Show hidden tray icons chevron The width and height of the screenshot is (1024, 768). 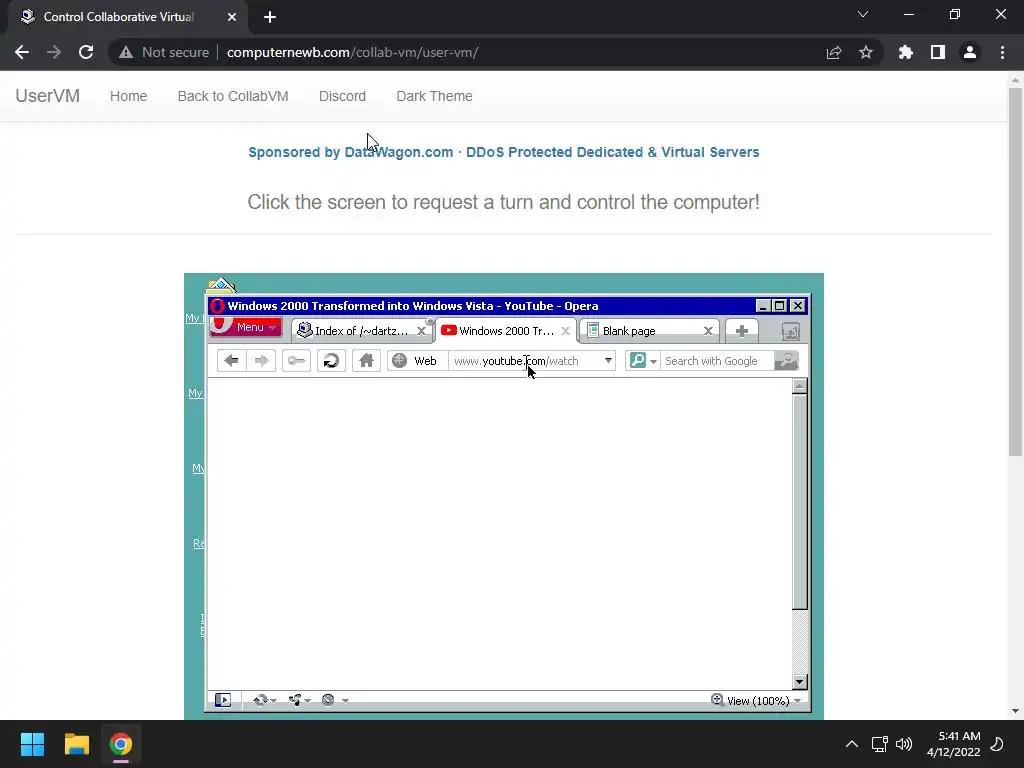pos(852,744)
